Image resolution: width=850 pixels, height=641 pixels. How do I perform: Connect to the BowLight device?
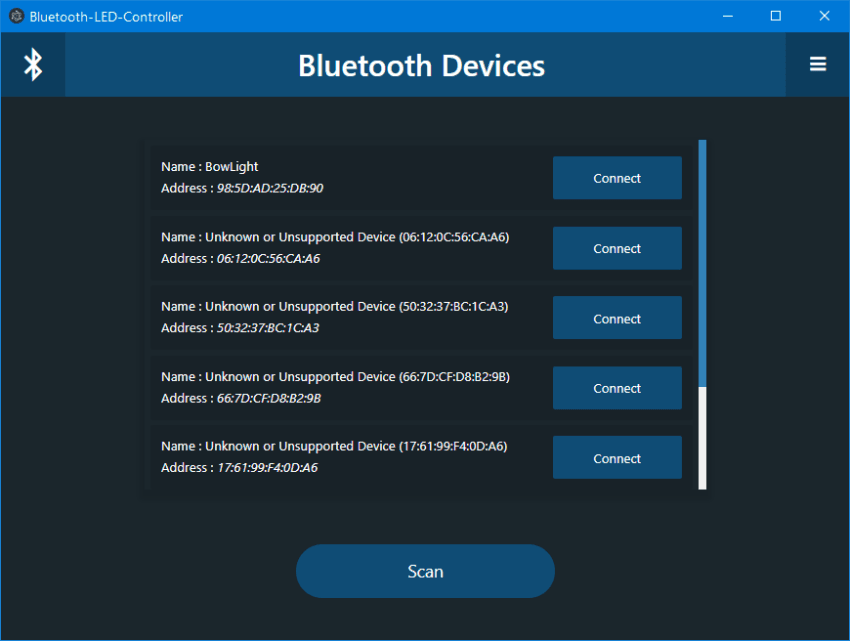point(617,177)
